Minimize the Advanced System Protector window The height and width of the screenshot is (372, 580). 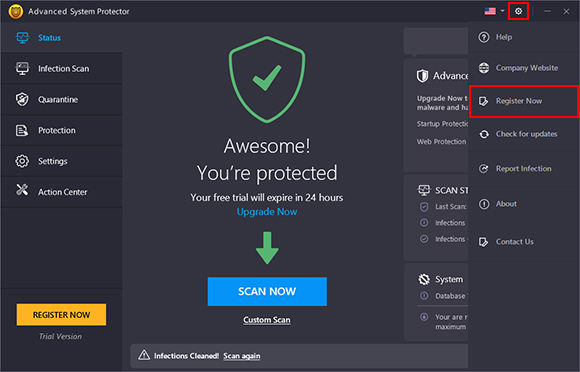tap(547, 11)
